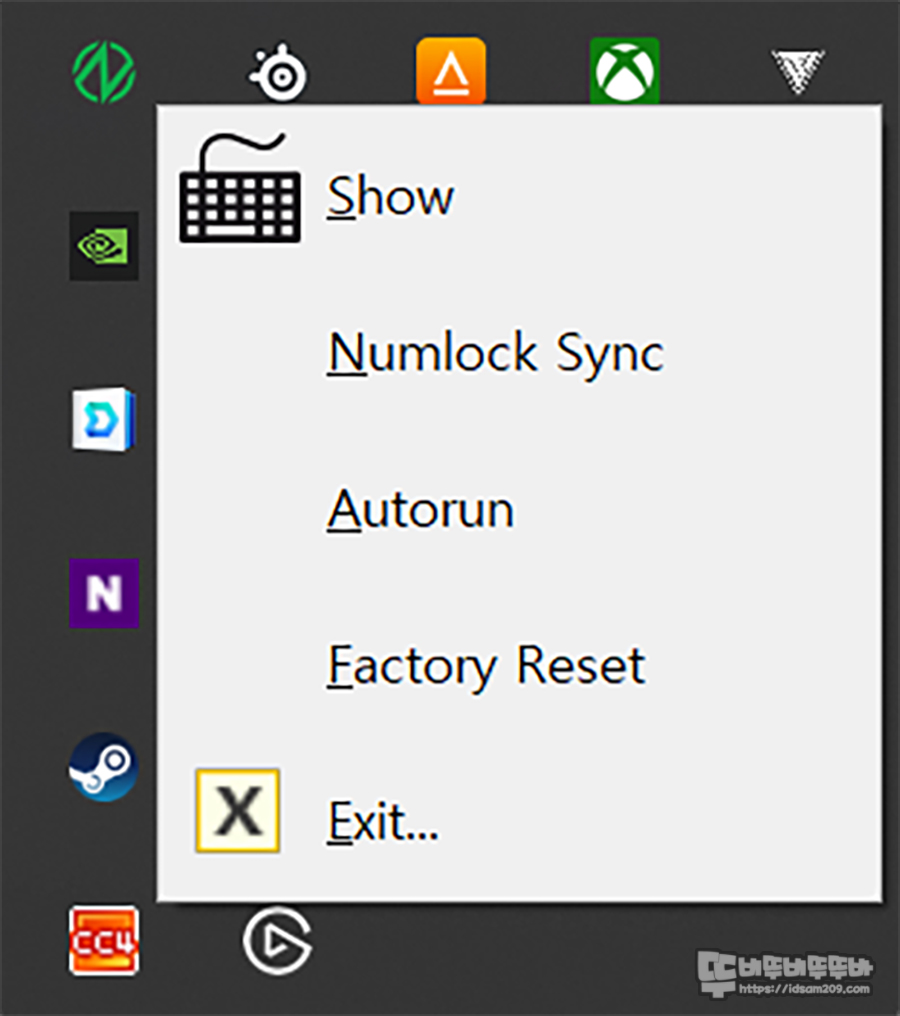The width and height of the screenshot is (900, 1016).
Task: Open the green N tray icon
Action: (x=104, y=72)
